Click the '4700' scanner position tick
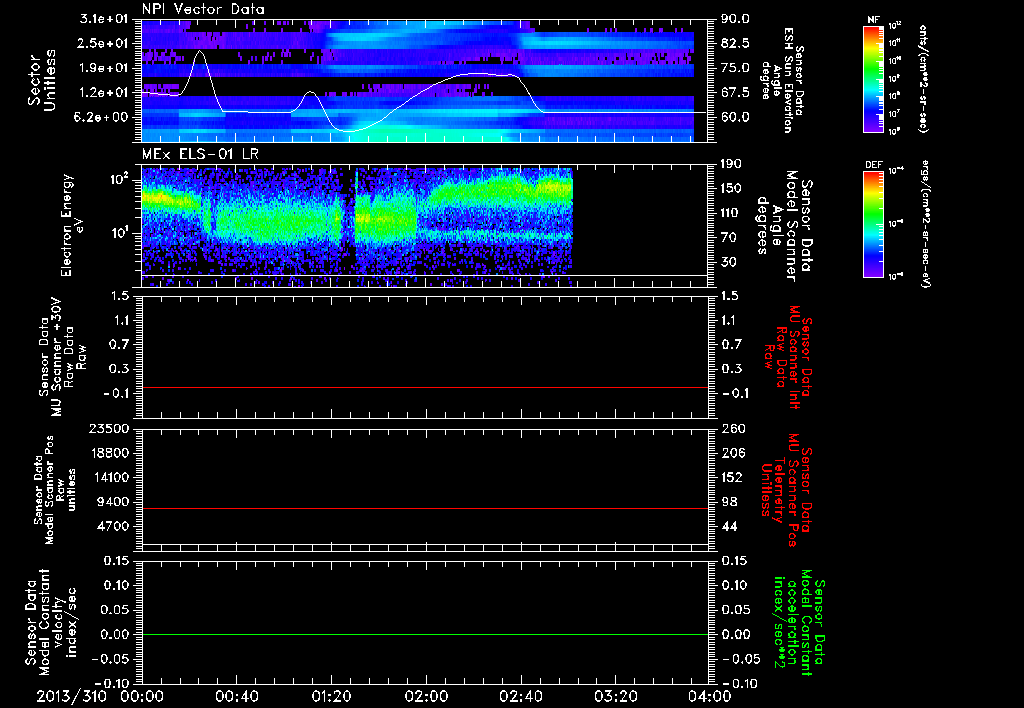Image resolution: width=1024 pixels, height=708 pixels. tap(113, 526)
